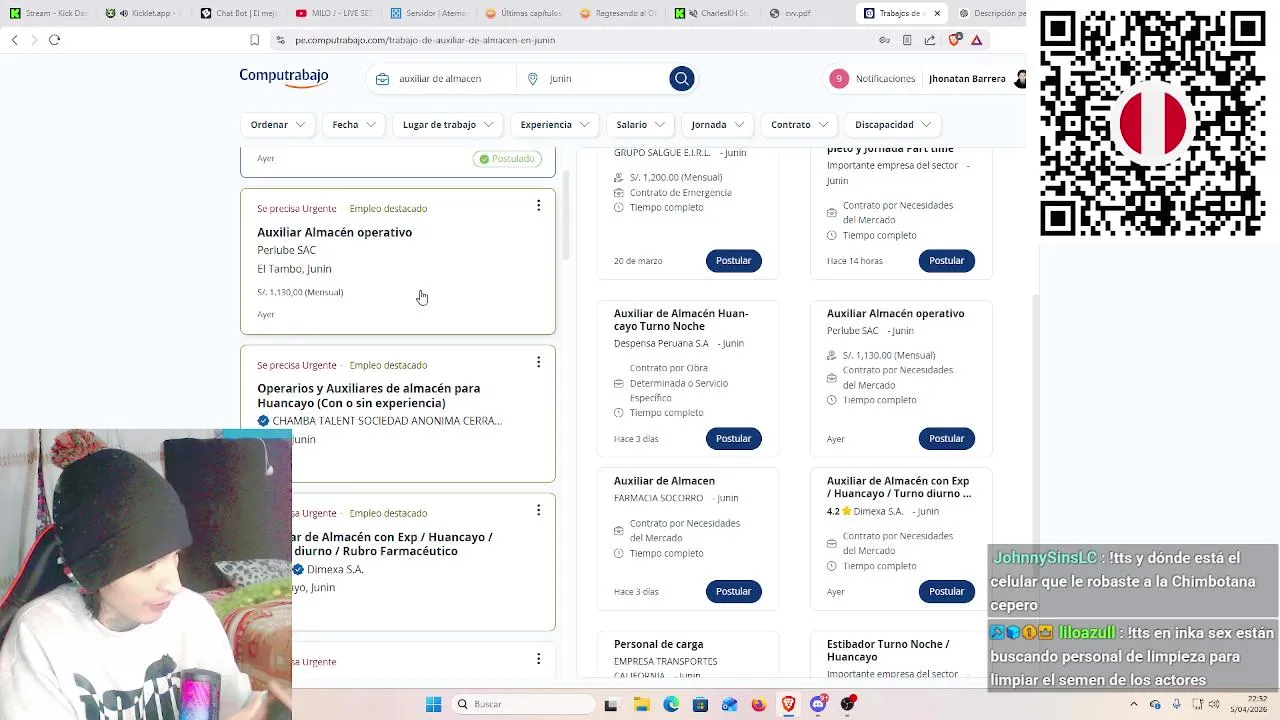Close the Trabajos de tab
Image resolution: width=1280 pixels, height=720 pixels.
[937, 13]
